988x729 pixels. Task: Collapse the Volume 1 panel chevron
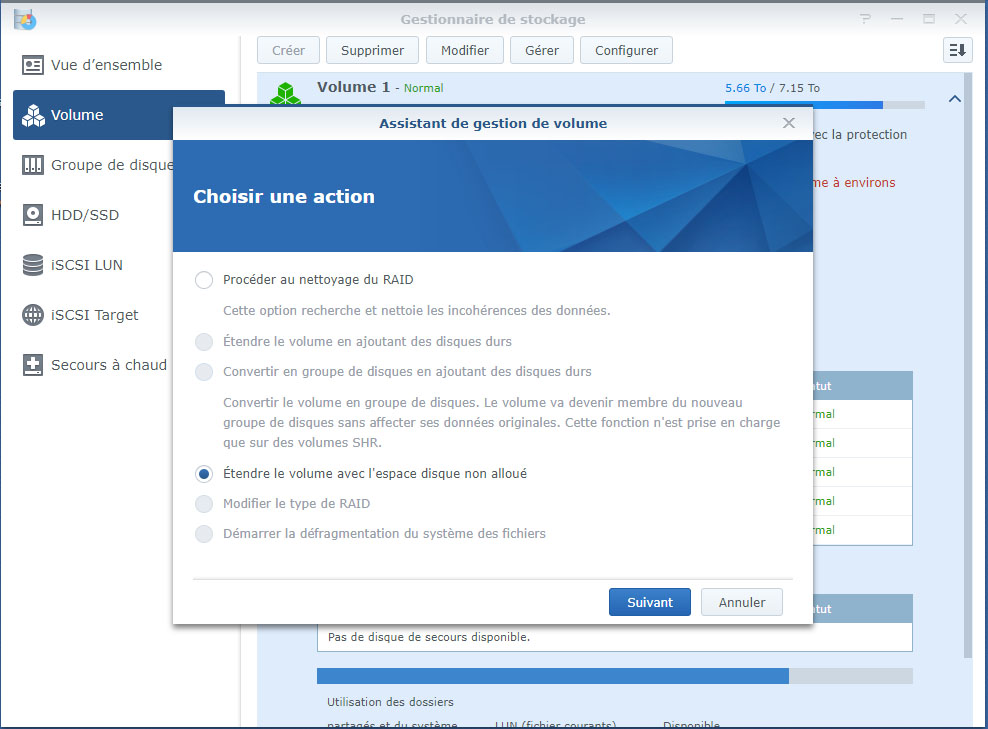[x=955, y=99]
